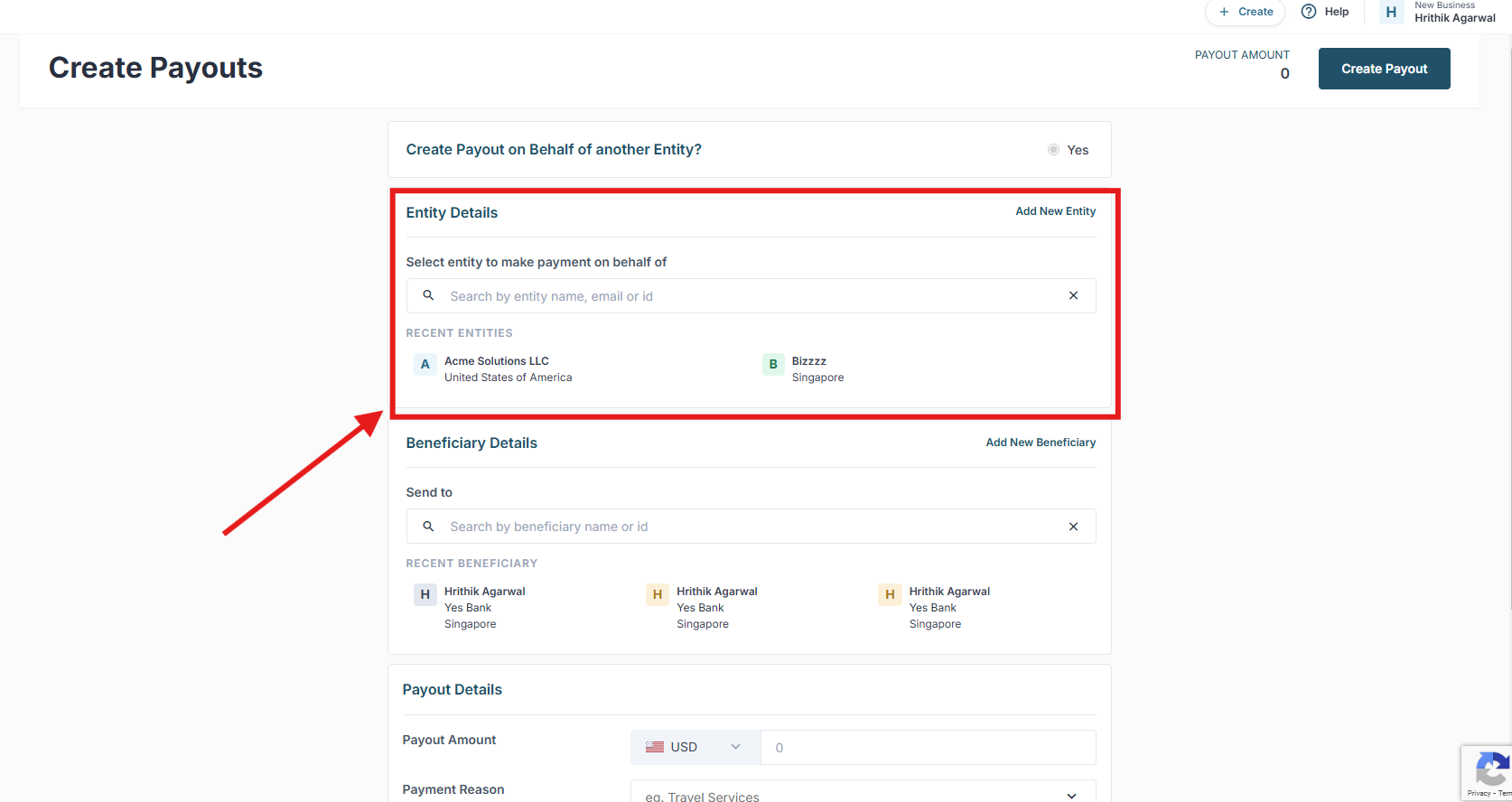The width and height of the screenshot is (1512, 802).
Task: Click the A avatar for Acme Solutions
Action: [x=425, y=364]
